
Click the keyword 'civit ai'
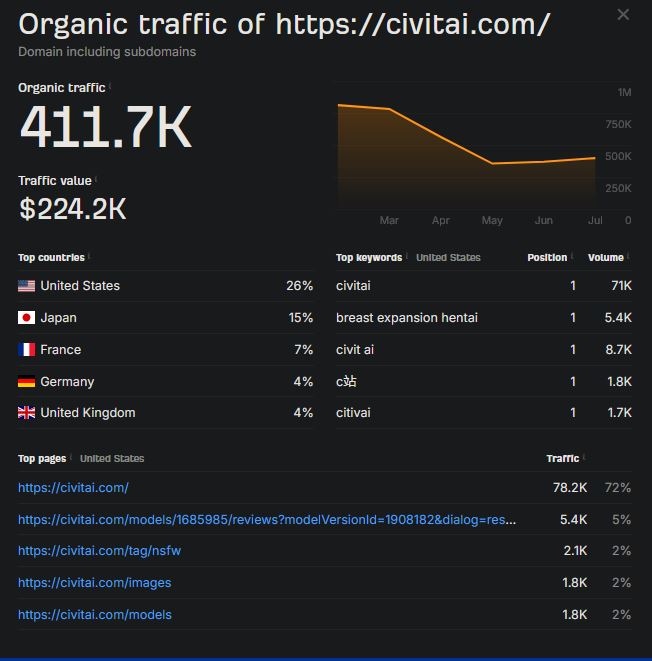coord(355,349)
